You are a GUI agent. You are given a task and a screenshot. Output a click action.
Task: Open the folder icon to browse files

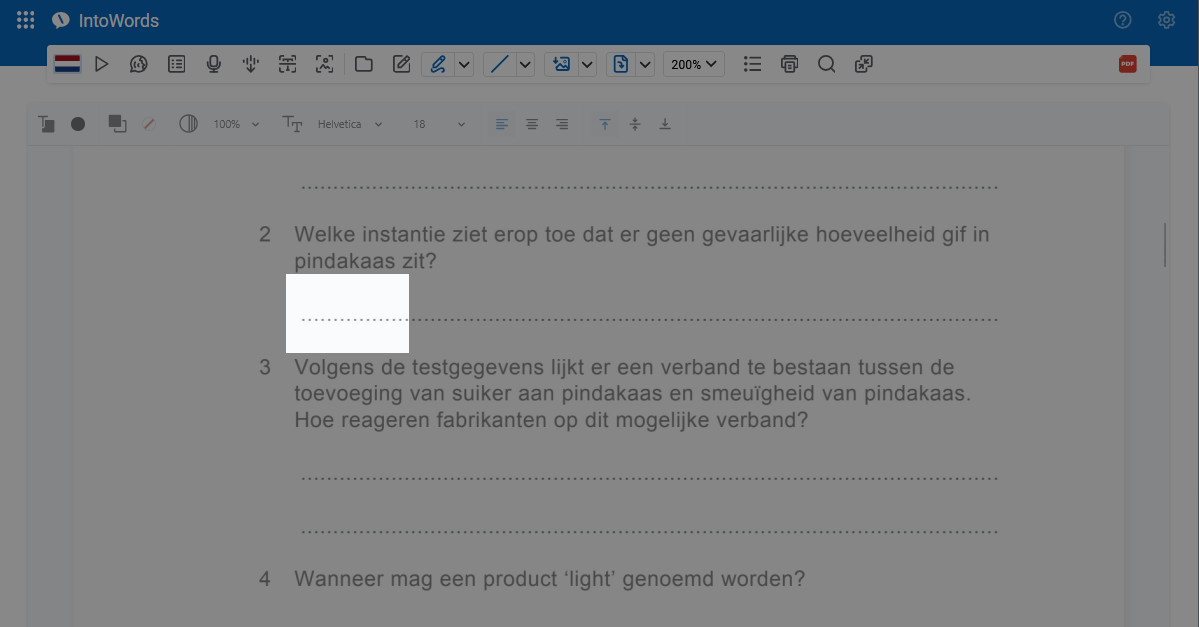click(x=364, y=64)
